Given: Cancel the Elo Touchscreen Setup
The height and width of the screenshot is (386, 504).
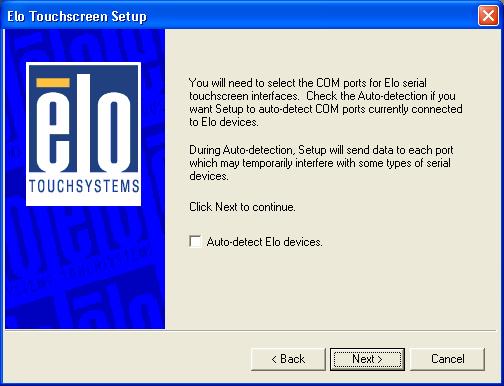Looking at the screenshot, I should click(447, 359).
